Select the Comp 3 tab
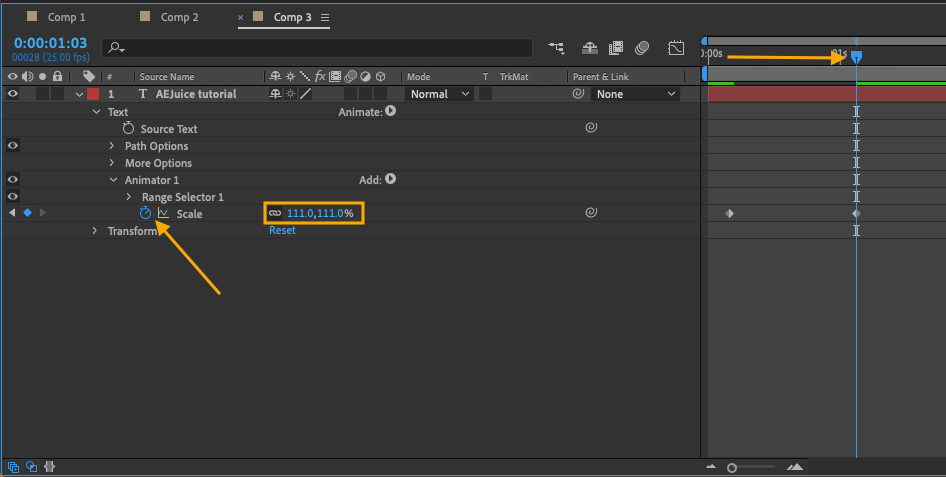 tap(292, 17)
